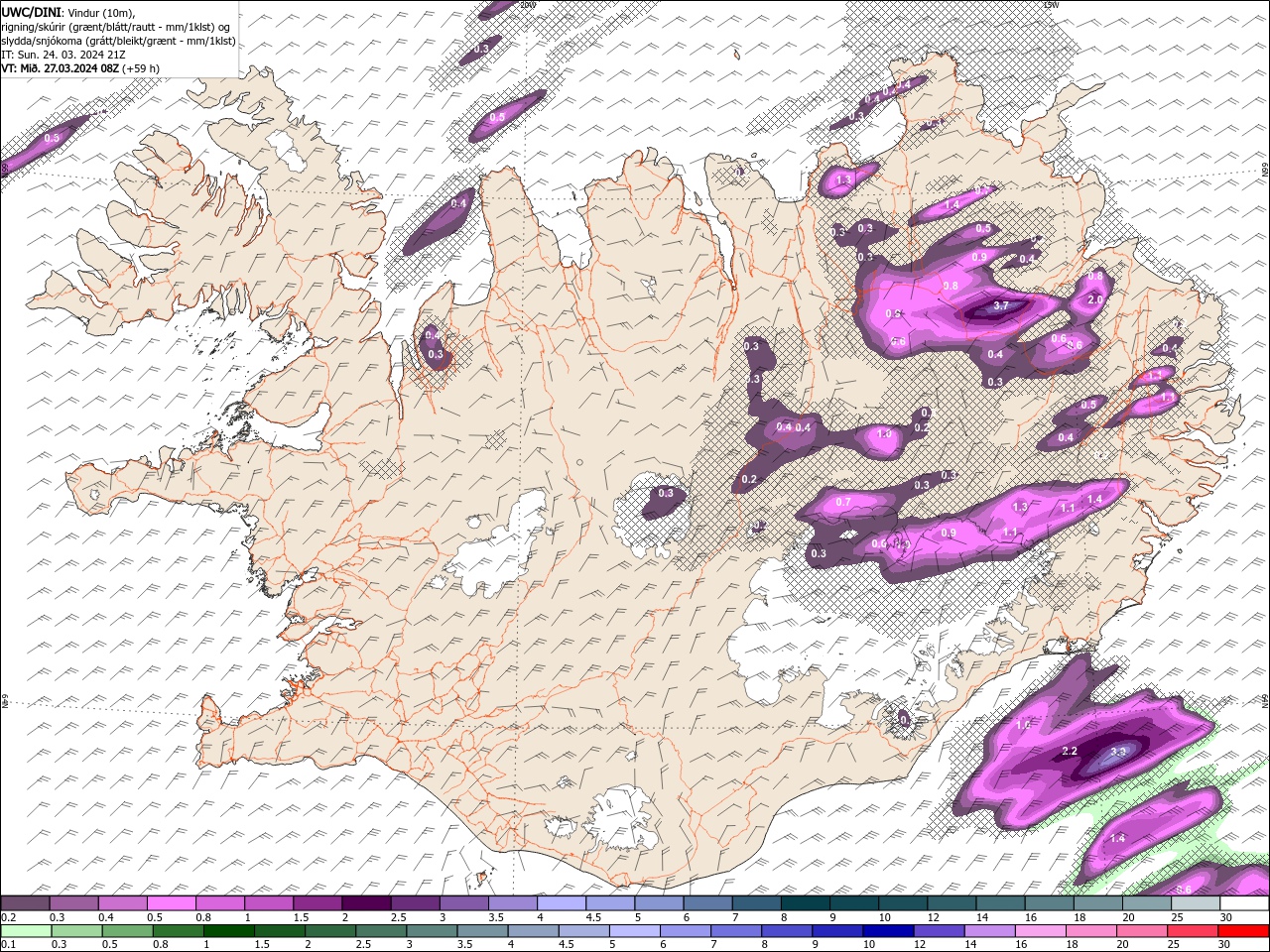Click the 2.0 value label in northeast Iceland

coord(1095,299)
